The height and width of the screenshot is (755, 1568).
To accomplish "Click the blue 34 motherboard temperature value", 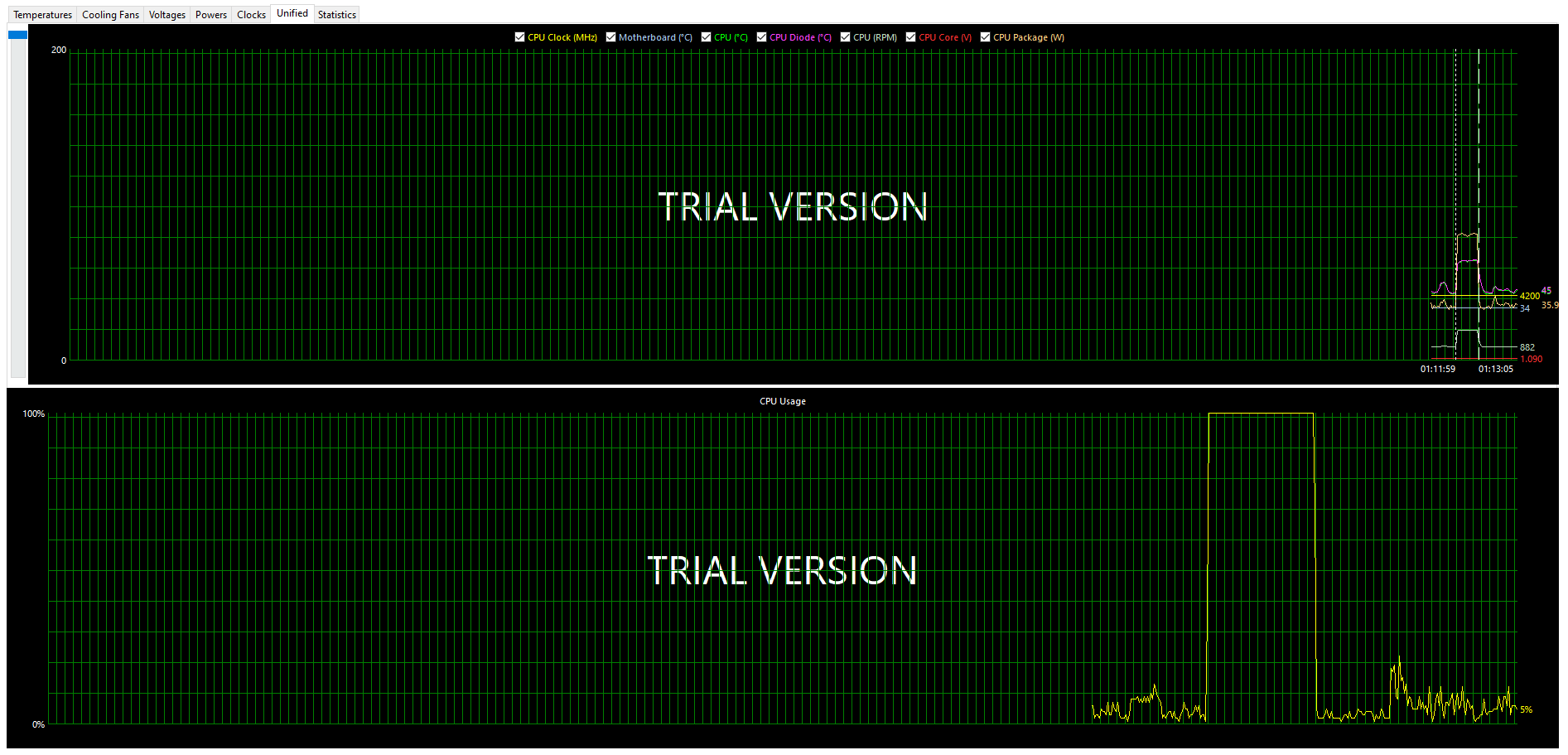I will coord(1525,308).
